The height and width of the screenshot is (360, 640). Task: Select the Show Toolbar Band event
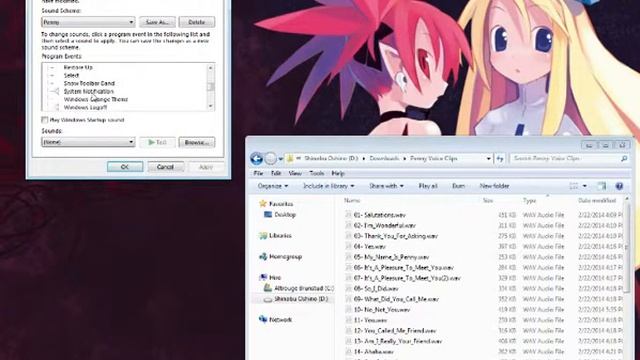[x=89, y=83]
